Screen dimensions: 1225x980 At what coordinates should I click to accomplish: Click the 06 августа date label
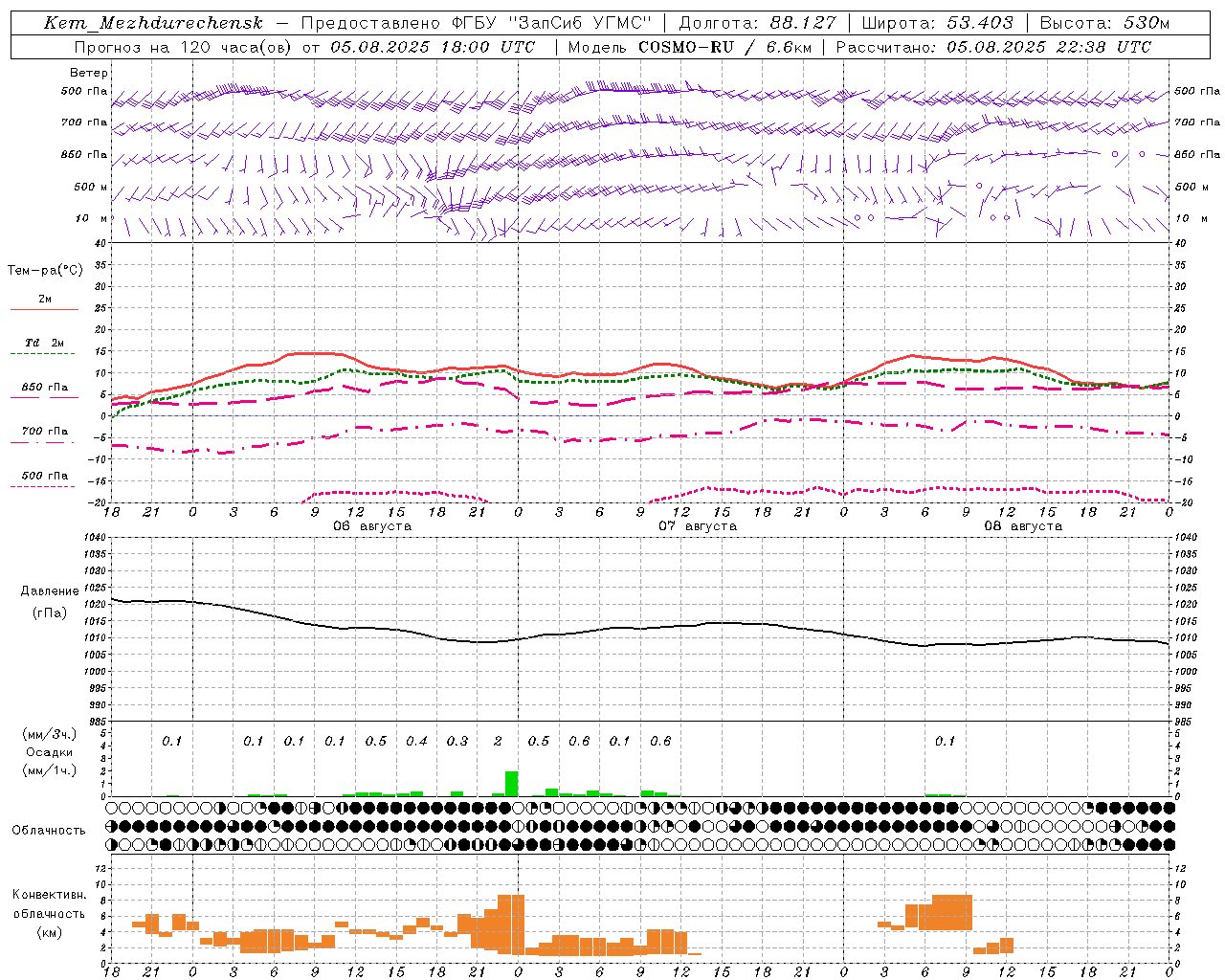[372, 526]
